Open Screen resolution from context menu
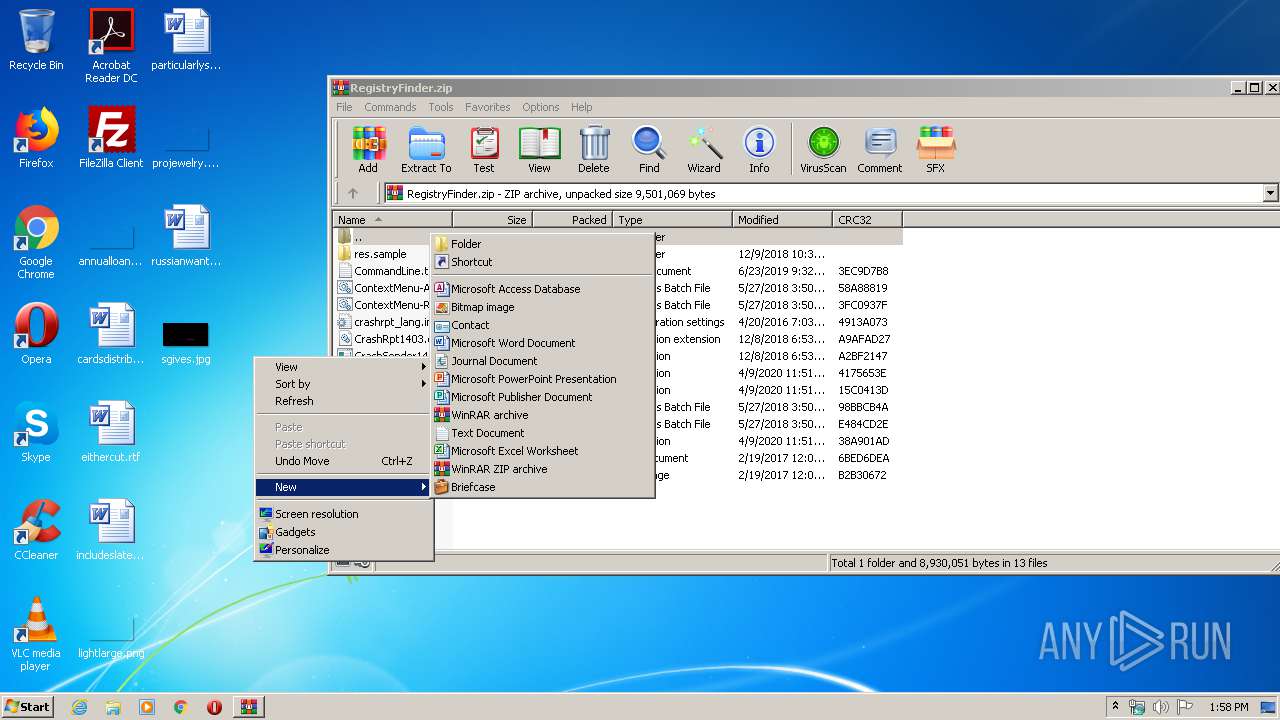1280x720 pixels. click(342, 514)
